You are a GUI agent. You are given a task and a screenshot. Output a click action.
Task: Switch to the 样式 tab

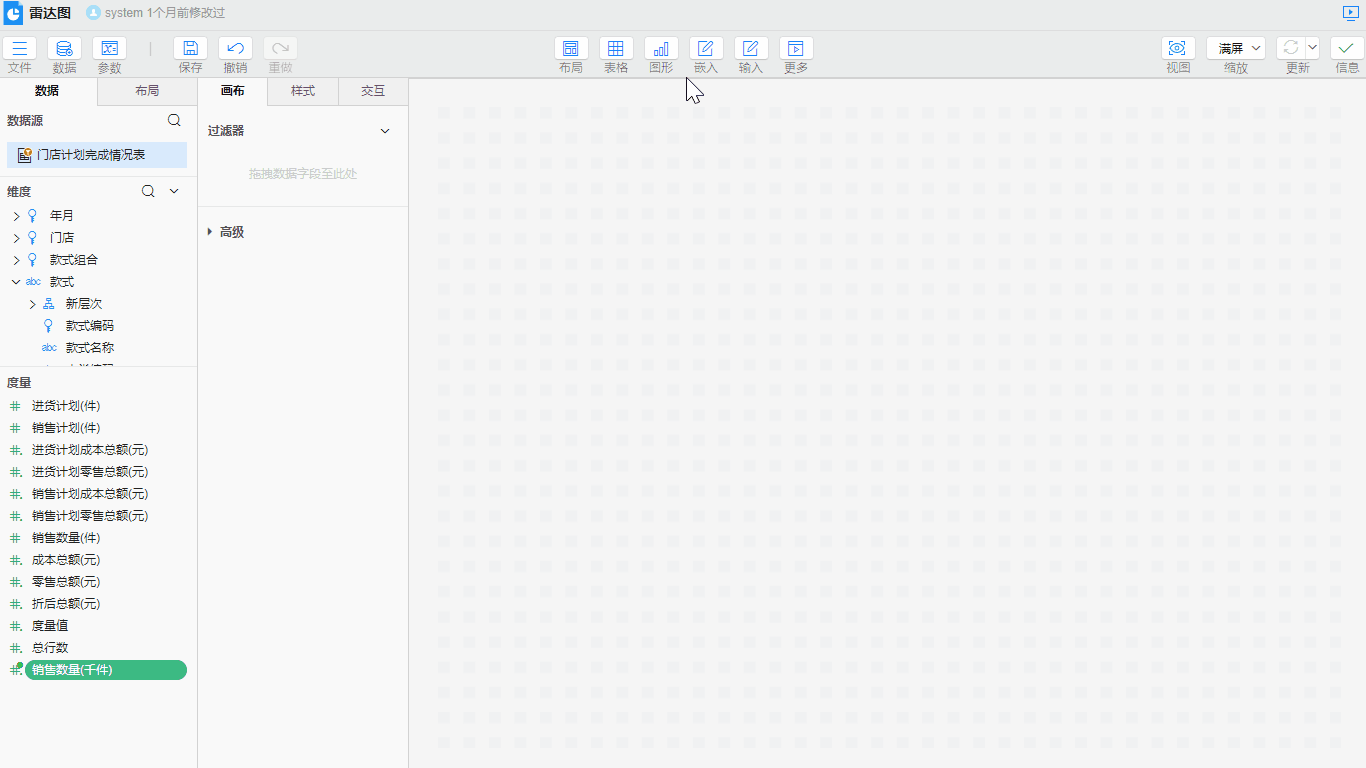(x=303, y=91)
